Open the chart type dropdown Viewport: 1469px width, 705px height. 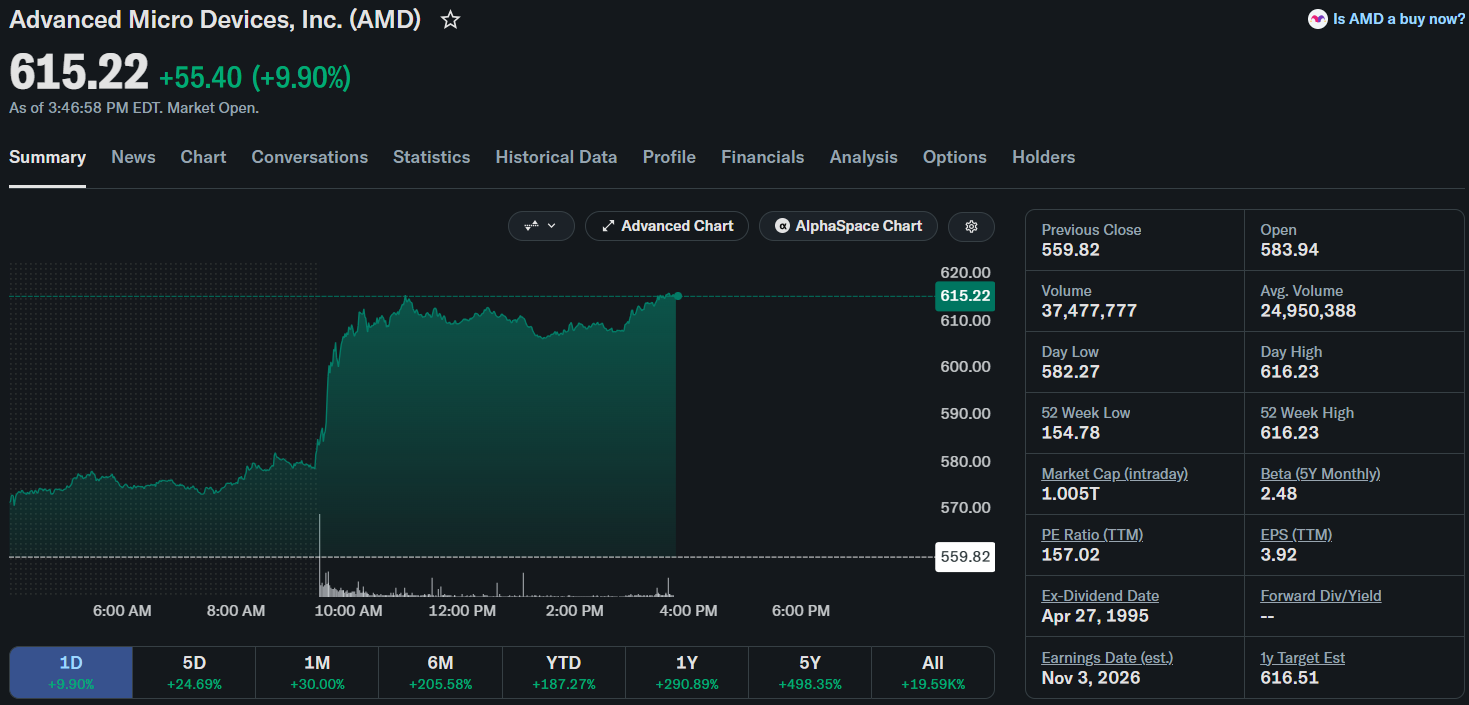tap(541, 226)
